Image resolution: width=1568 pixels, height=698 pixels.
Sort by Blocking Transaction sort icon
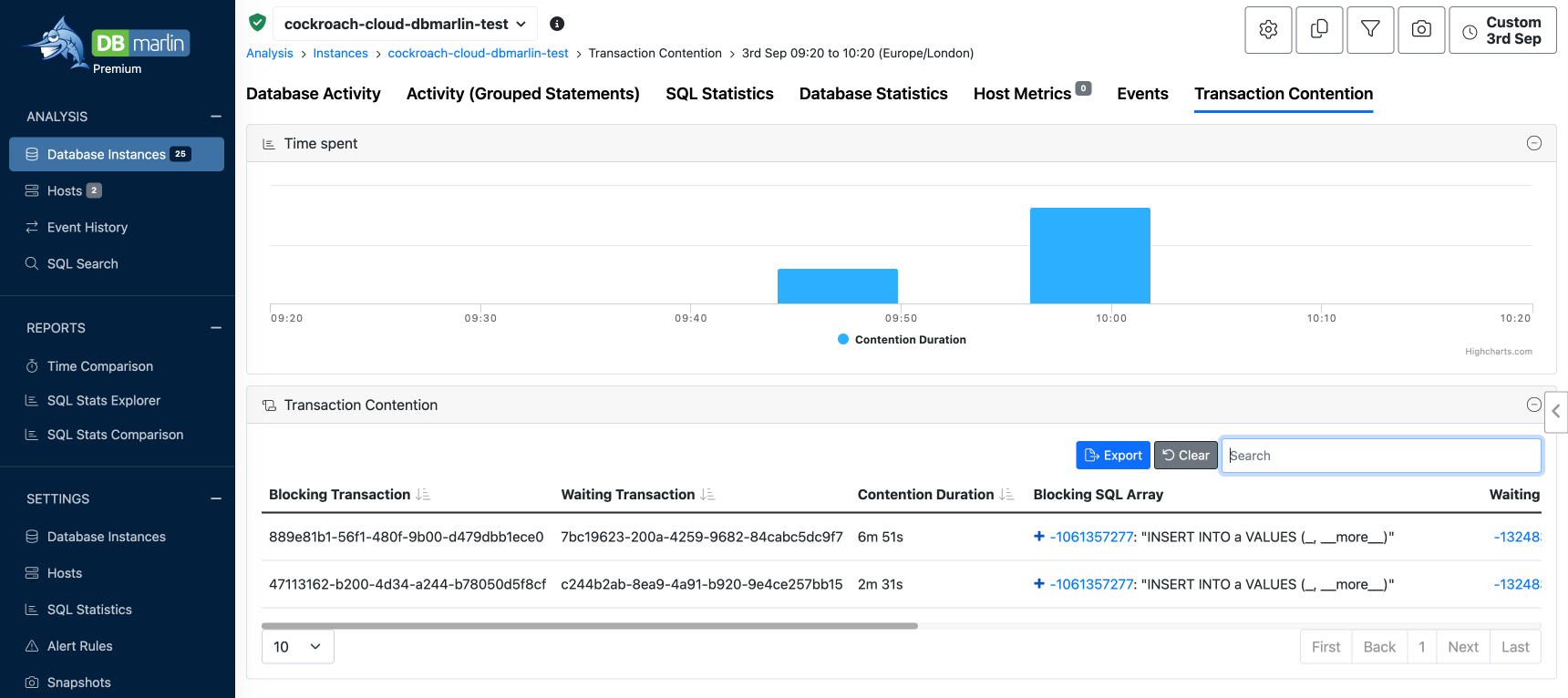click(423, 494)
